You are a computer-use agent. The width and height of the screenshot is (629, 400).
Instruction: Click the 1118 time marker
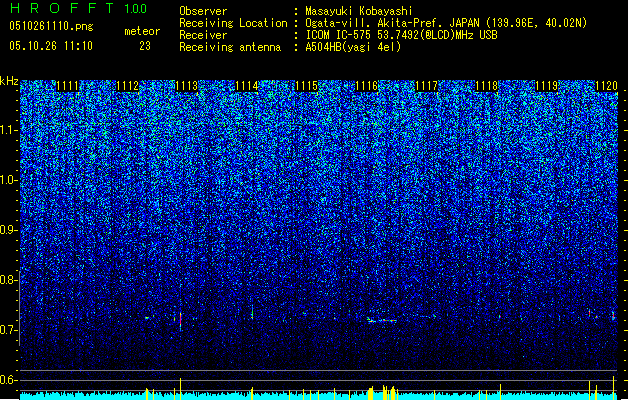point(487,86)
